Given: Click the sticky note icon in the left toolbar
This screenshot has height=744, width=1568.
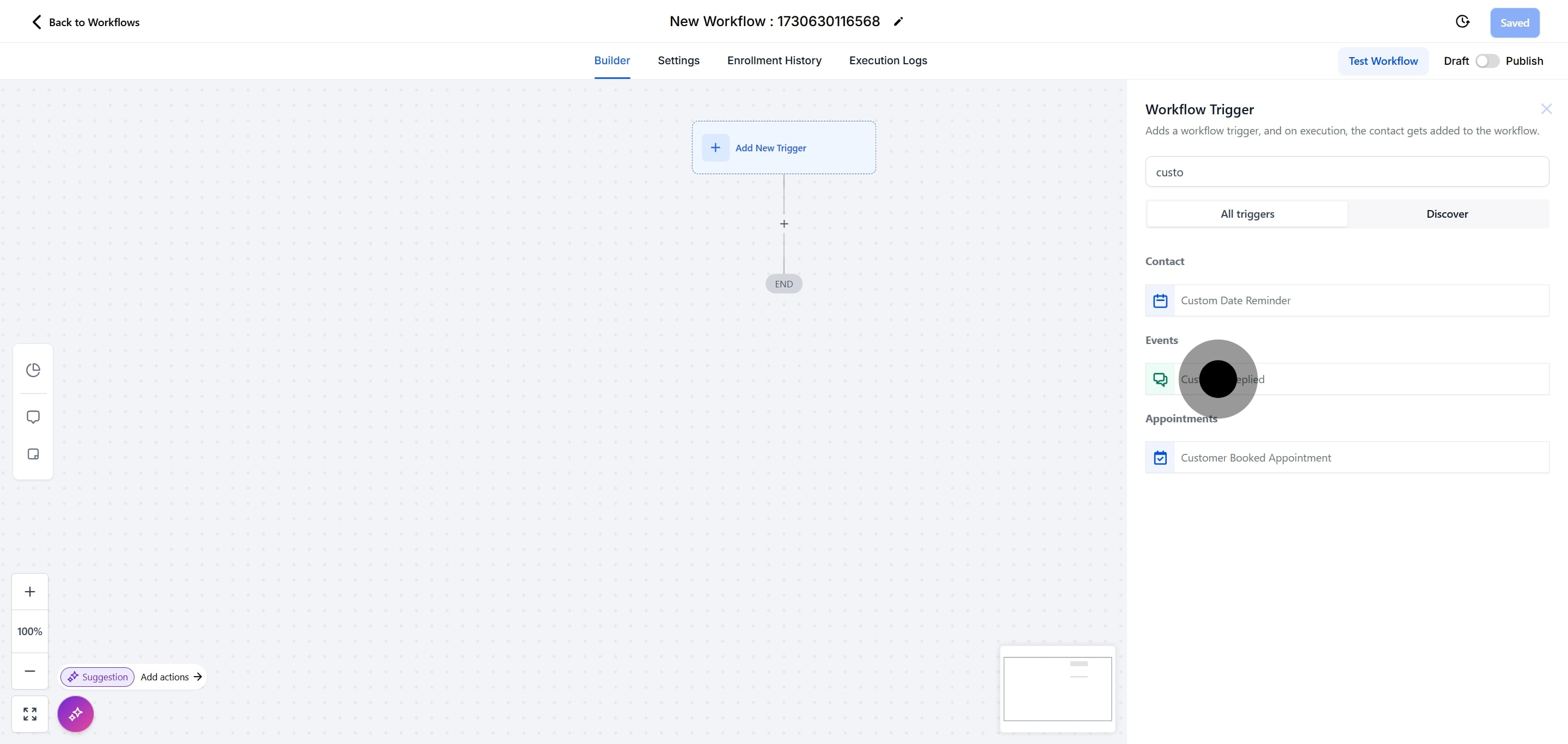Looking at the screenshot, I should pyautogui.click(x=33, y=454).
